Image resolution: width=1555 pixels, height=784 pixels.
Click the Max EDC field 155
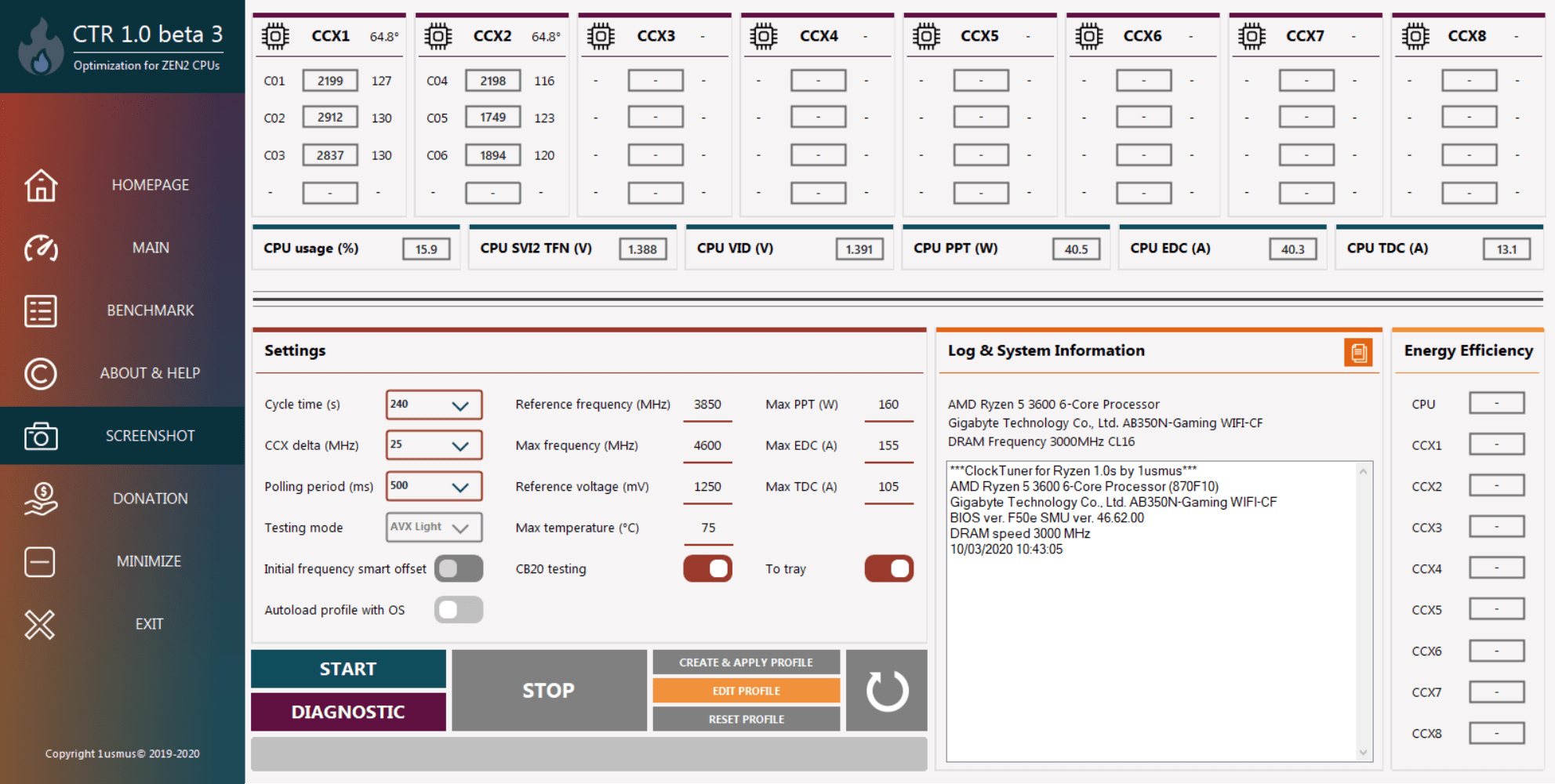(x=888, y=445)
